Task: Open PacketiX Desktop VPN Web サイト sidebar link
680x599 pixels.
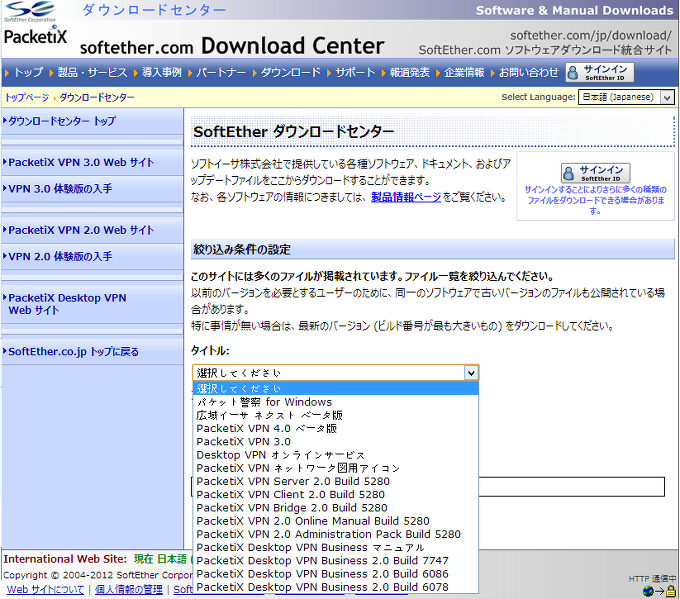Action: (x=67, y=304)
